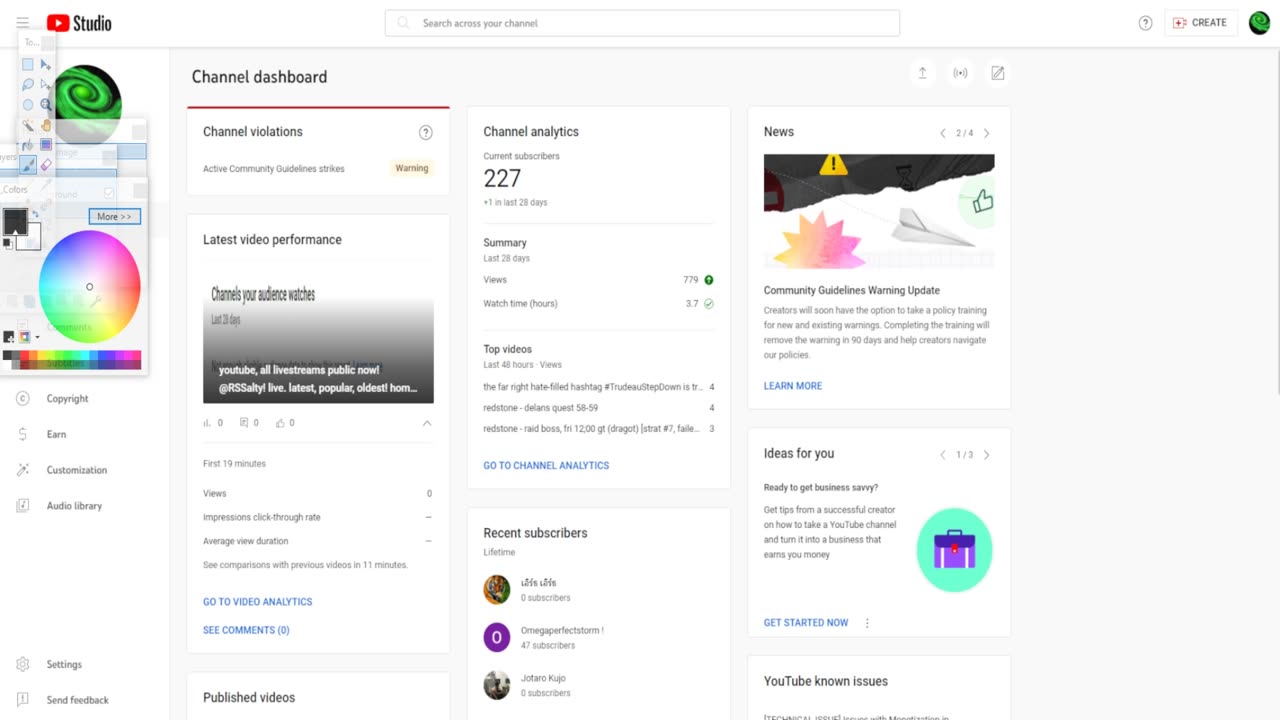1280x720 pixels.
Task: Click the Community Guidelines news image
Action: (879, 211)
